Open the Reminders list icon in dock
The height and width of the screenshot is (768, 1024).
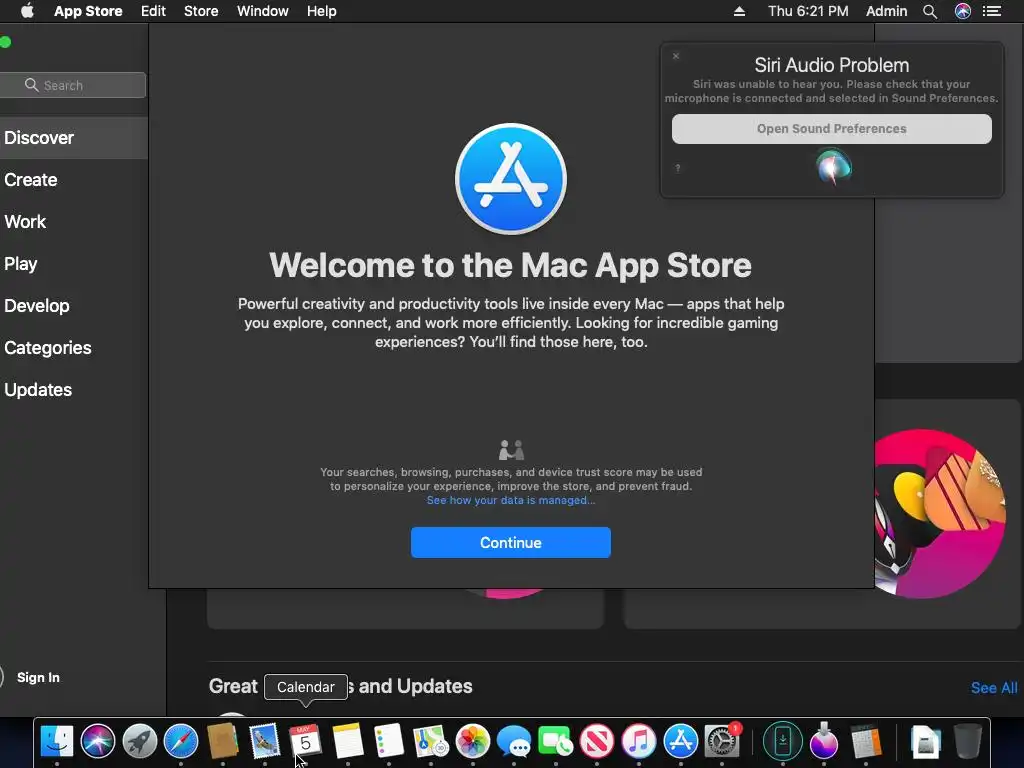point(389,741)
